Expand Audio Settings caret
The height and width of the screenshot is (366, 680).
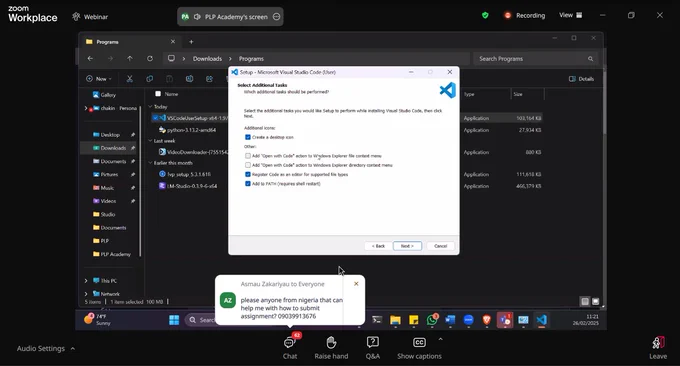point(72,348)
